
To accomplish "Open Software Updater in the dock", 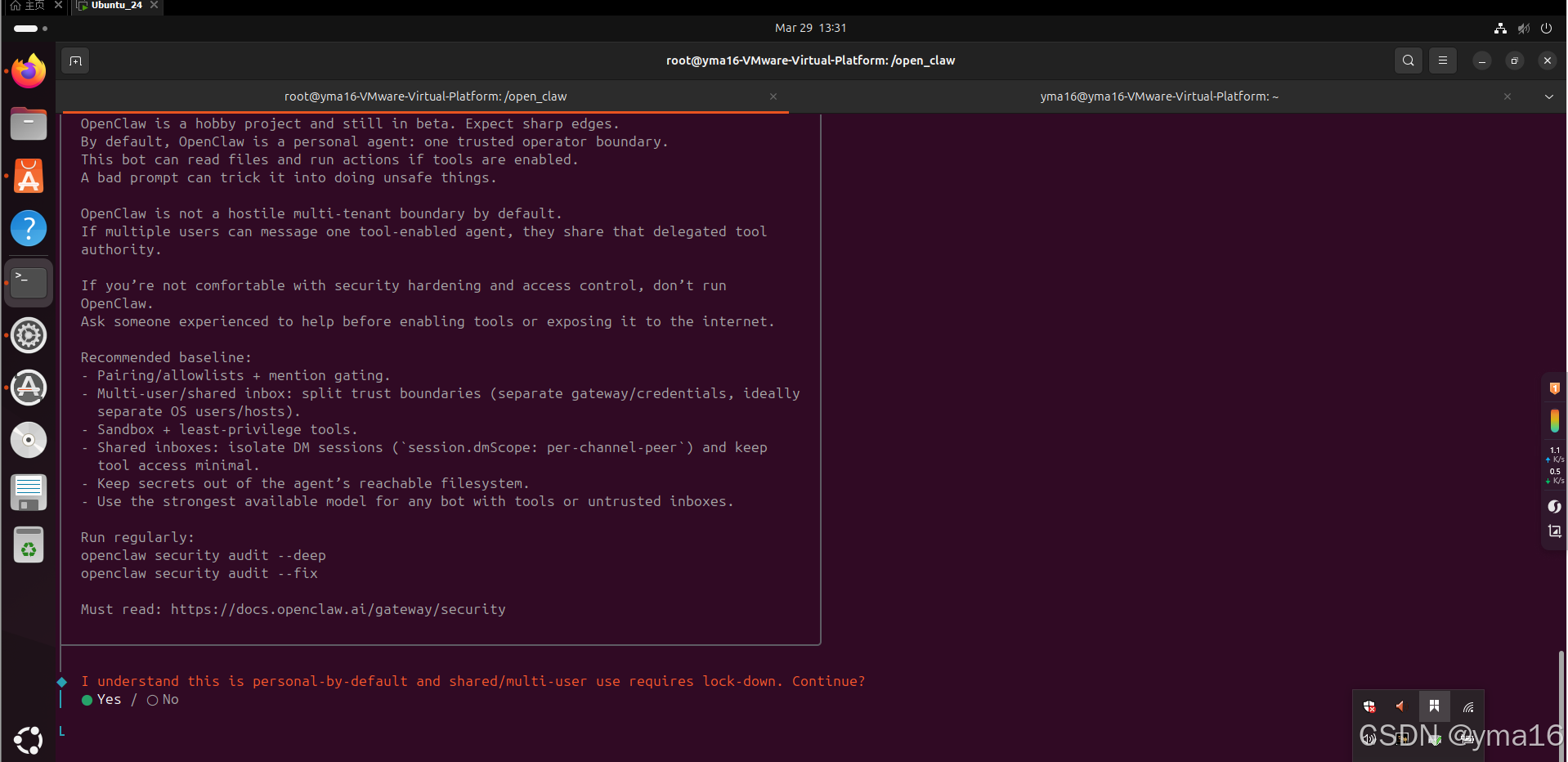I will coord(29,388).
